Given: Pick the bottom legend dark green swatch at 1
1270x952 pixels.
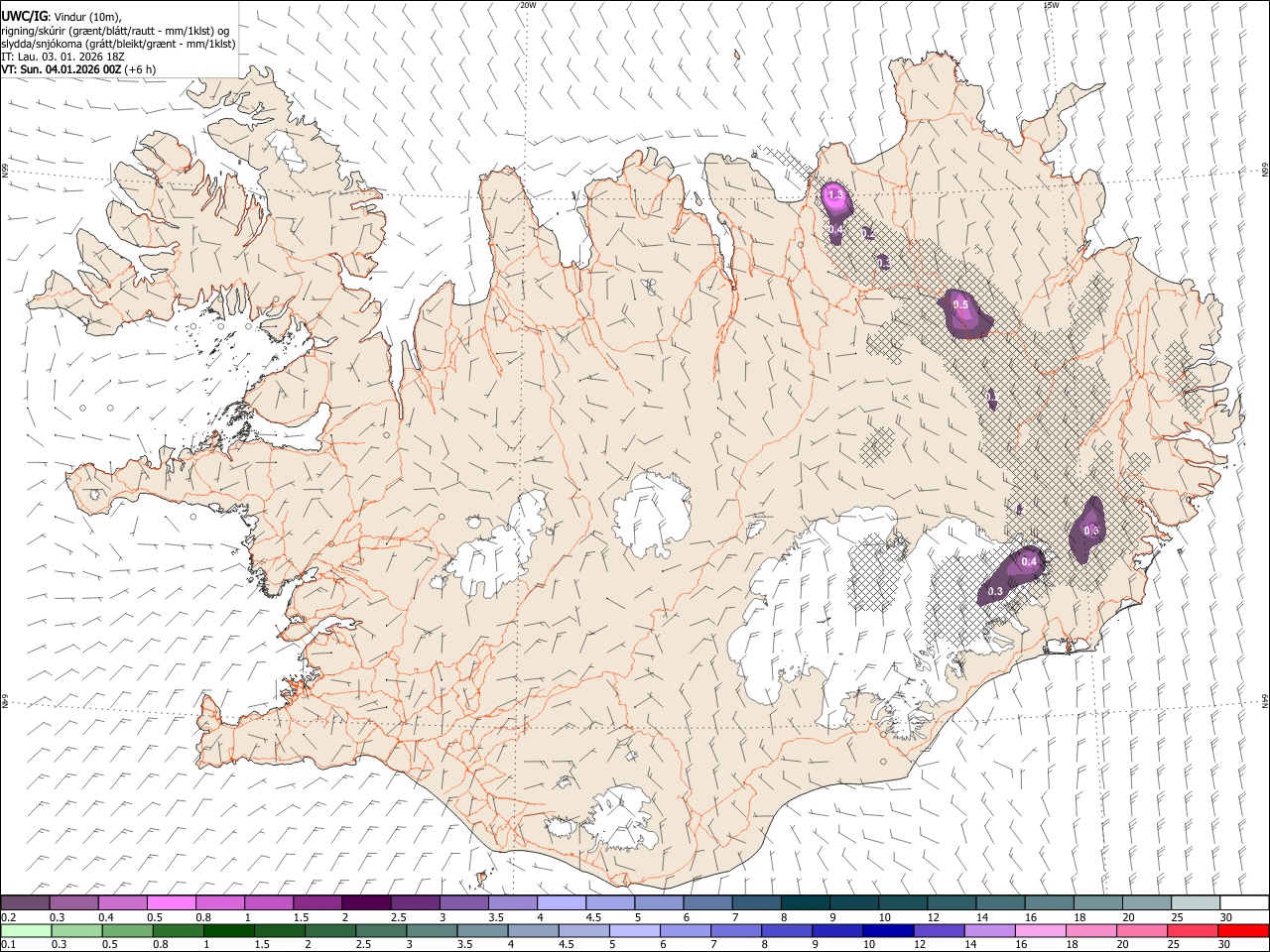Looking at the screenshot, I should tap(228, 930).
